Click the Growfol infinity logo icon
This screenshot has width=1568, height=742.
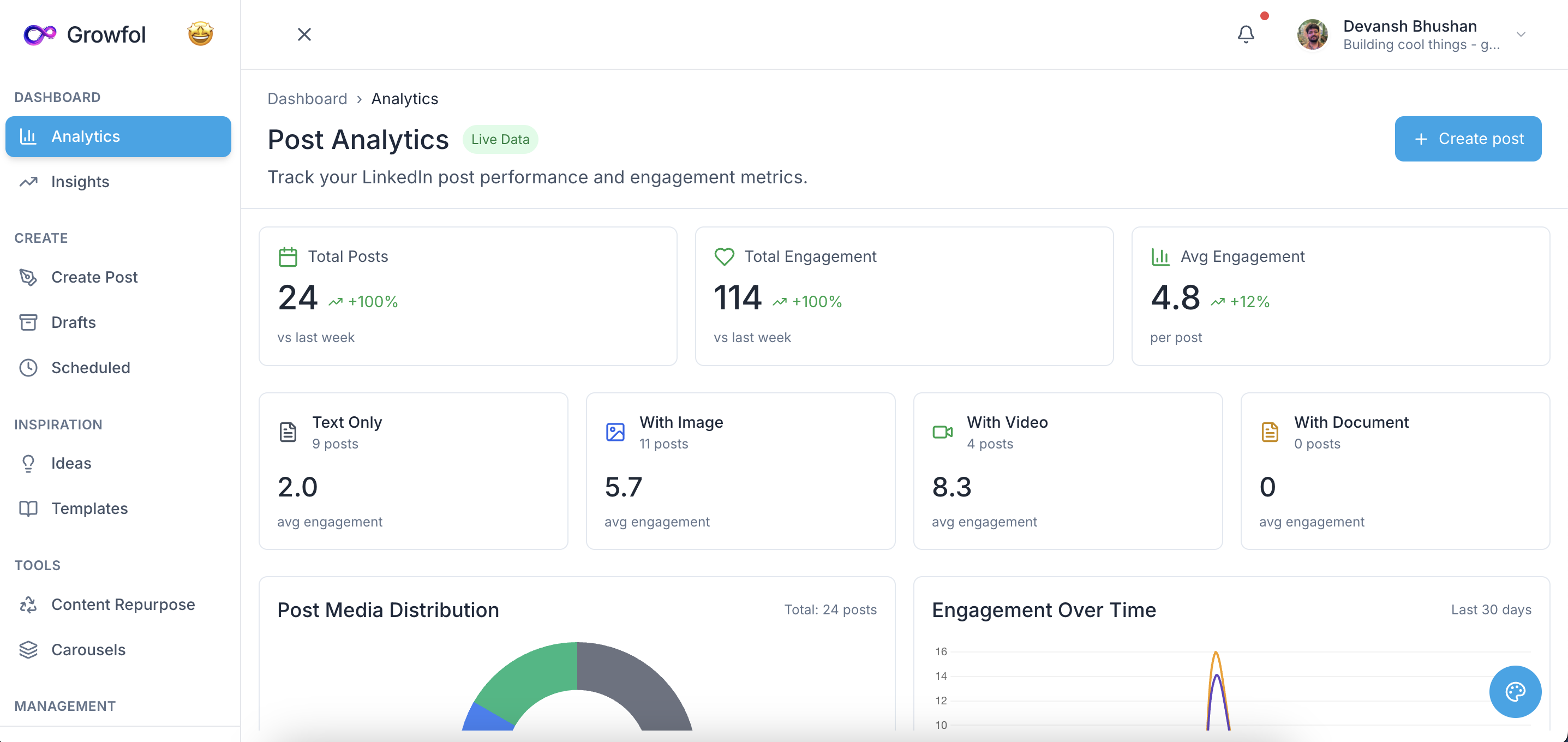click(x=40, y=35)
